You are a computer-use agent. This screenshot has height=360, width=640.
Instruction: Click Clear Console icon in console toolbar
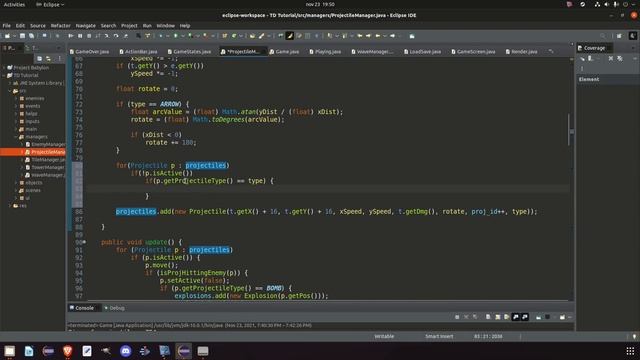[488, 317]
